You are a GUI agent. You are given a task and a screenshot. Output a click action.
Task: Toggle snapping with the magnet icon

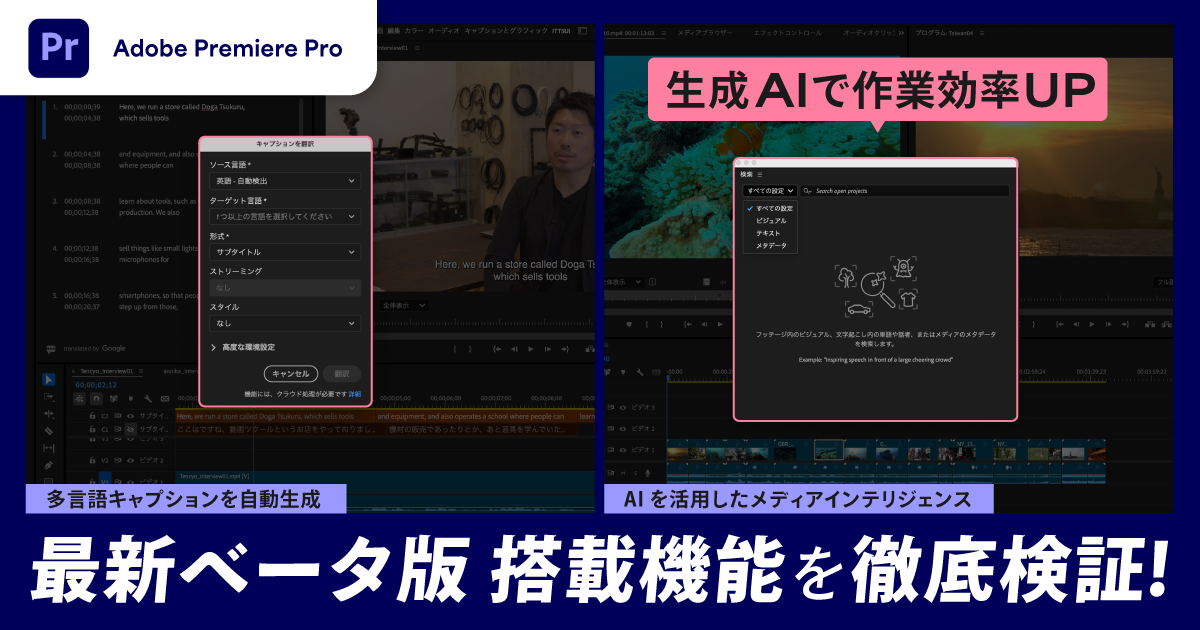[x=96, y=398]
